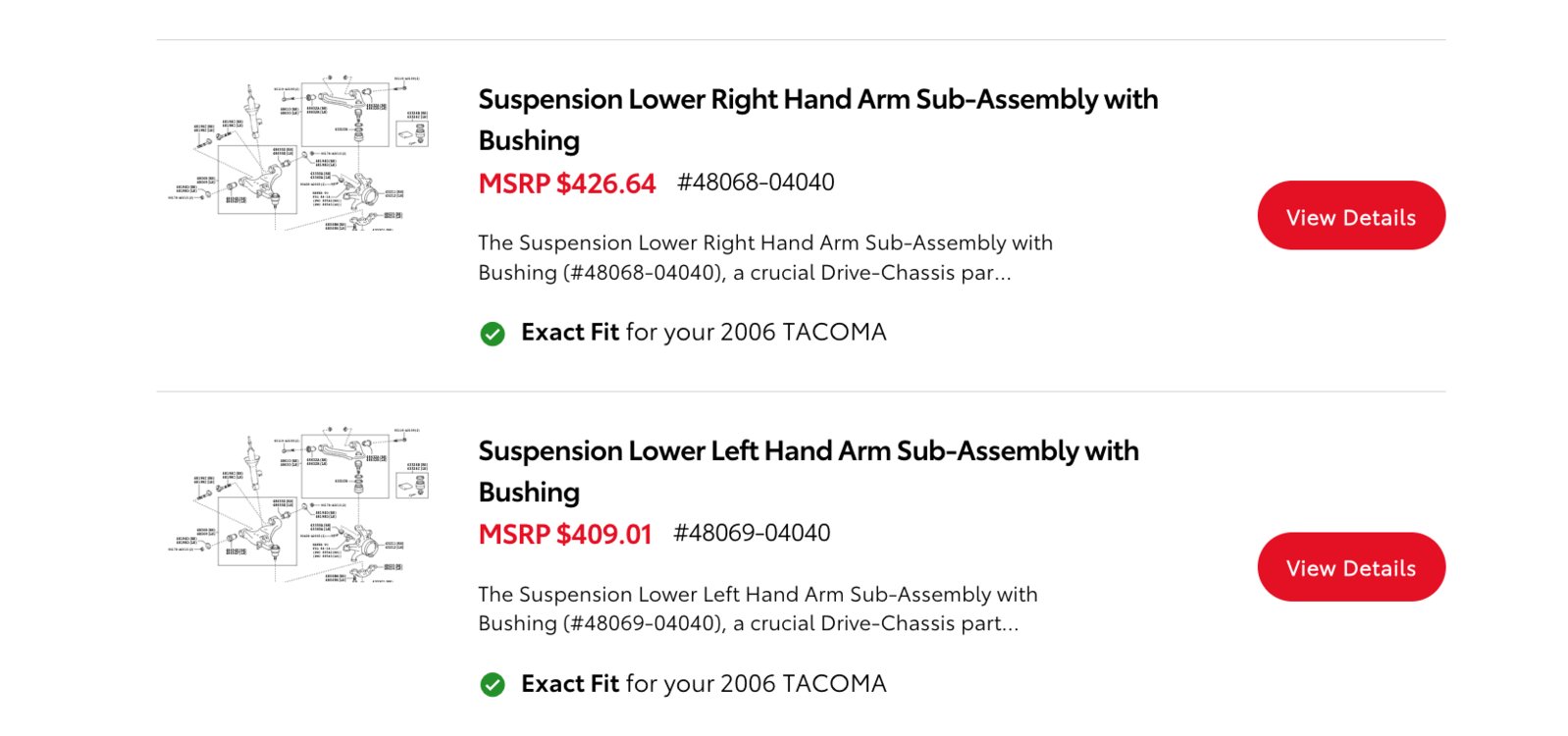Click the right hand arm description text
The width and height of the screenshot is (1568, 736).
click(765, 258)
